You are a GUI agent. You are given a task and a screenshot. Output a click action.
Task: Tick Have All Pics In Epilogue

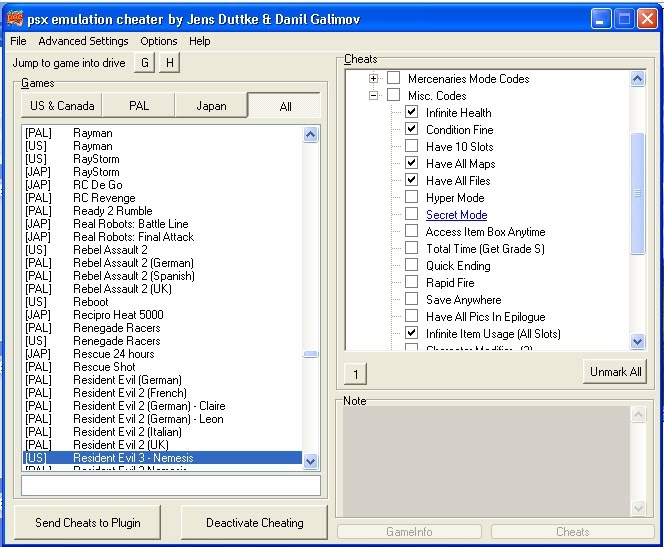(411, 316)
